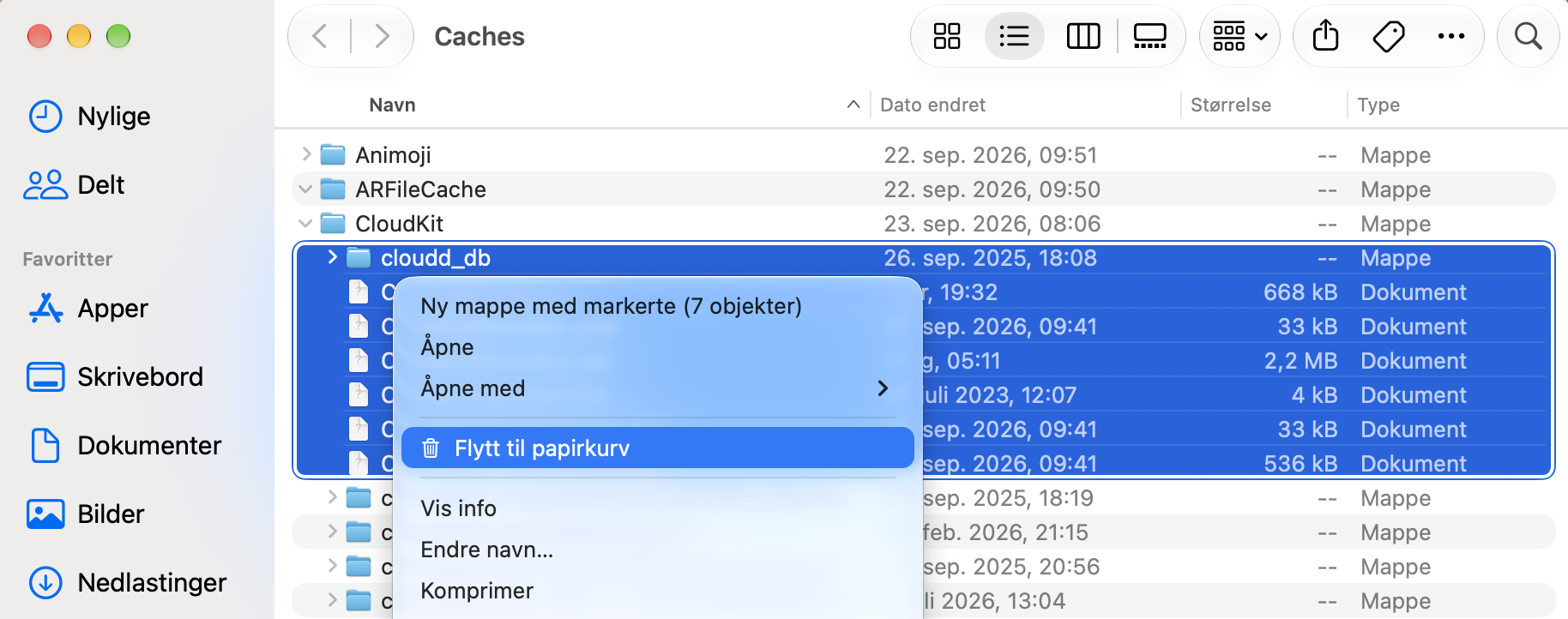Choose Flytt til papirkurv
Viewport: 1568px width, 619px height.
pos(657,448)
